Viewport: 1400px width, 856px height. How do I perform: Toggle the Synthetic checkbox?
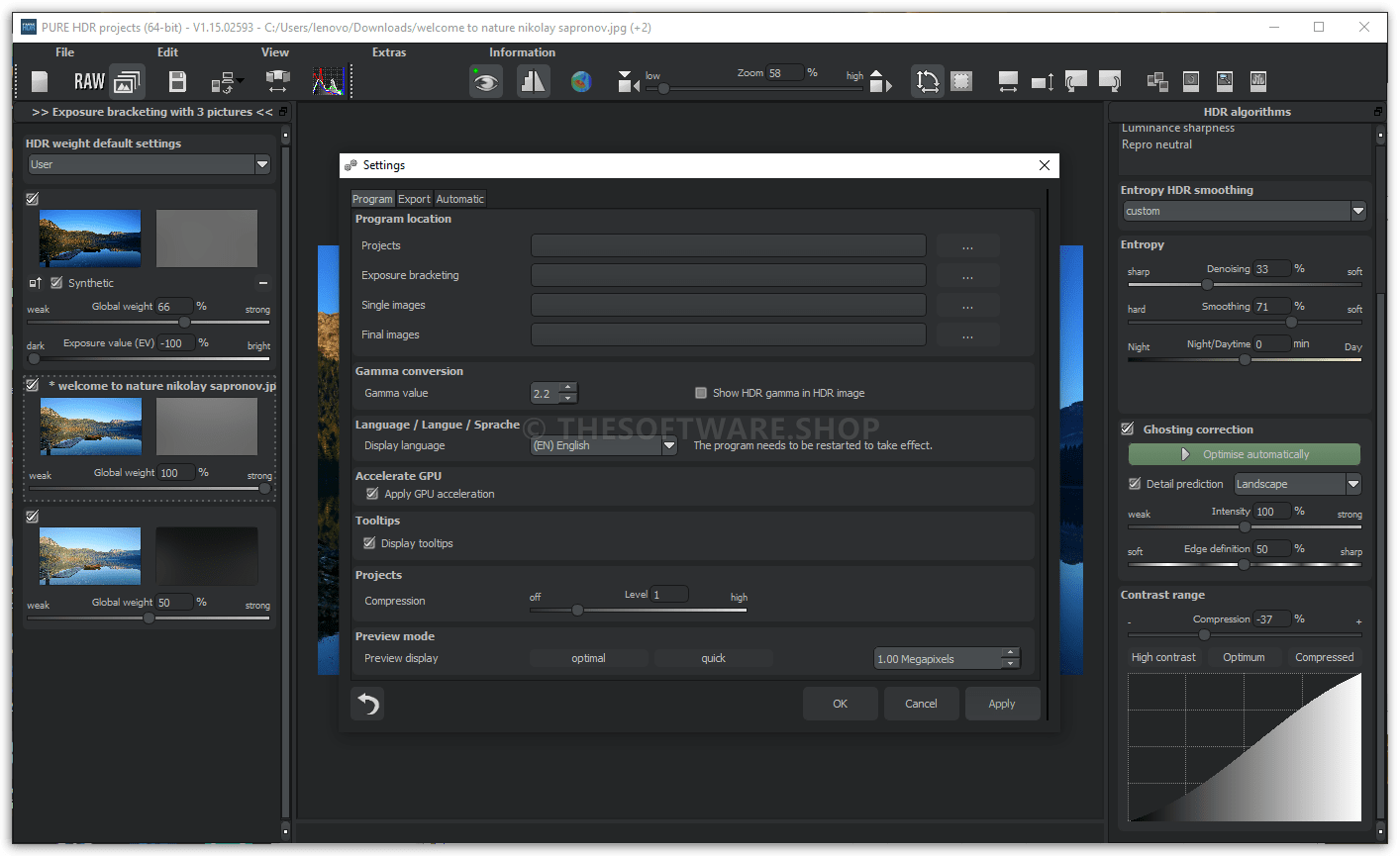[56, 283]
